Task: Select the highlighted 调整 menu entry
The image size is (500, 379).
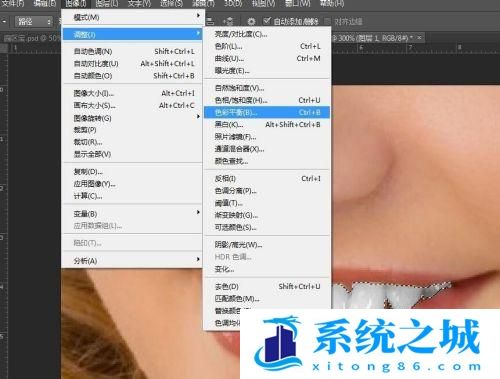Action: [x=132, y=34]
